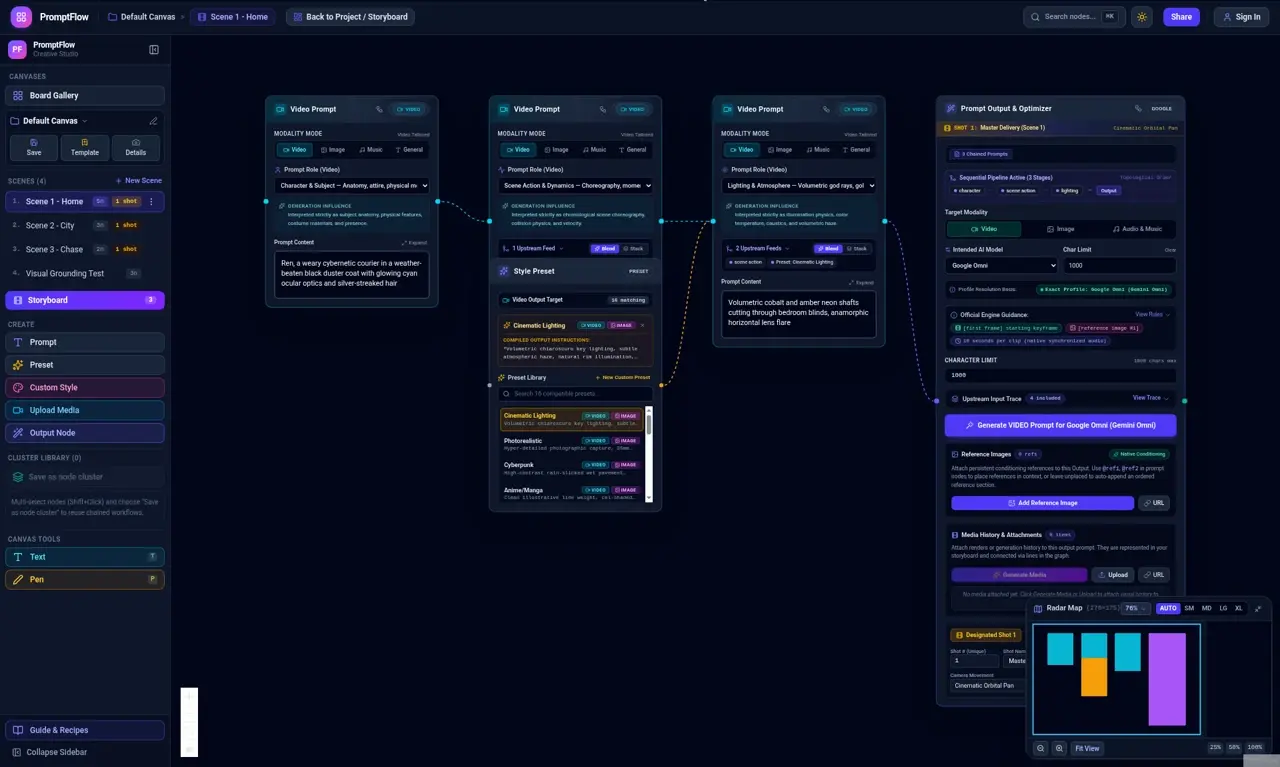Open Prompt Role dropdown showing Lighting & Atmosphere
The height and width of the screenshot is (767, 1280).
(800, 185)
